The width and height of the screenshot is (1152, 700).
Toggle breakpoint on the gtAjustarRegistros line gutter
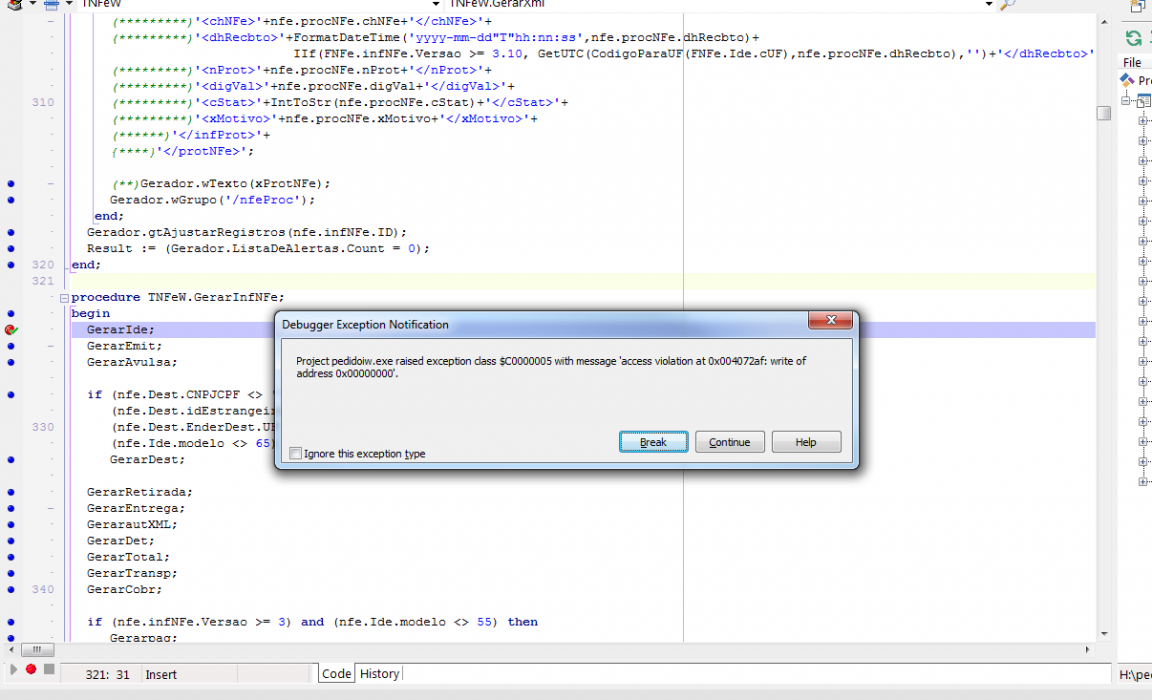(11, 232)
